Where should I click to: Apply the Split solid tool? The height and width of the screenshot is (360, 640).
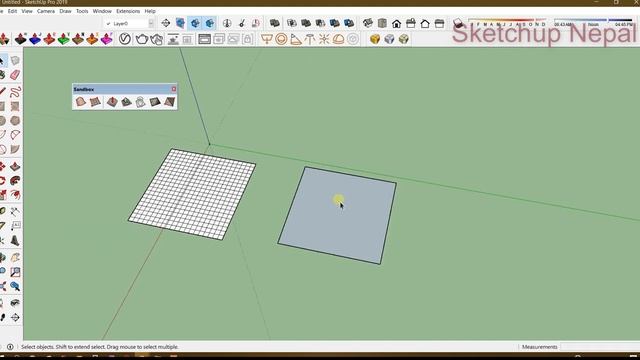(x=349, y=23)
